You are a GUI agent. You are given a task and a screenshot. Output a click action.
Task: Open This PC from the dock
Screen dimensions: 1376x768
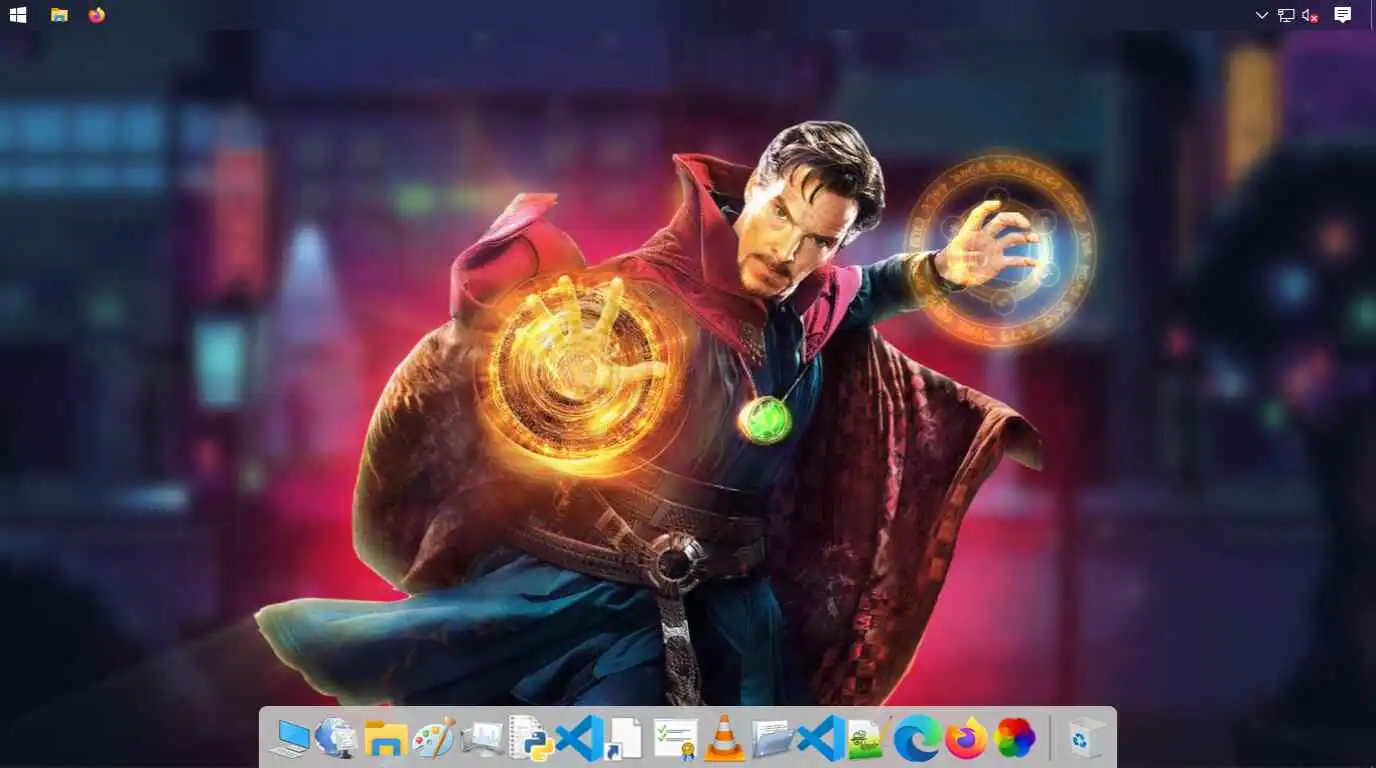(290, 739)
